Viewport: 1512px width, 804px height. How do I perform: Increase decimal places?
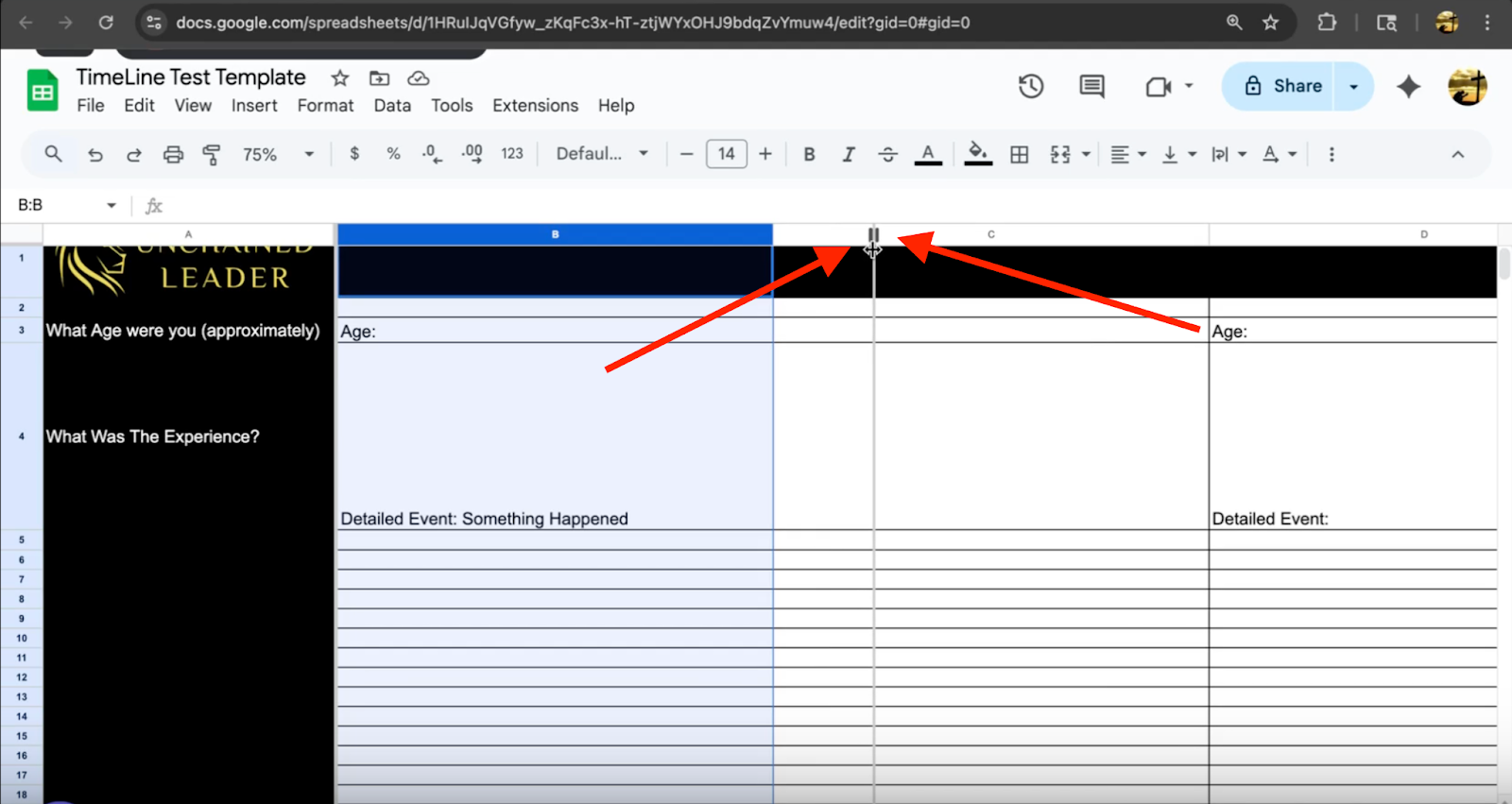[472, 153]
